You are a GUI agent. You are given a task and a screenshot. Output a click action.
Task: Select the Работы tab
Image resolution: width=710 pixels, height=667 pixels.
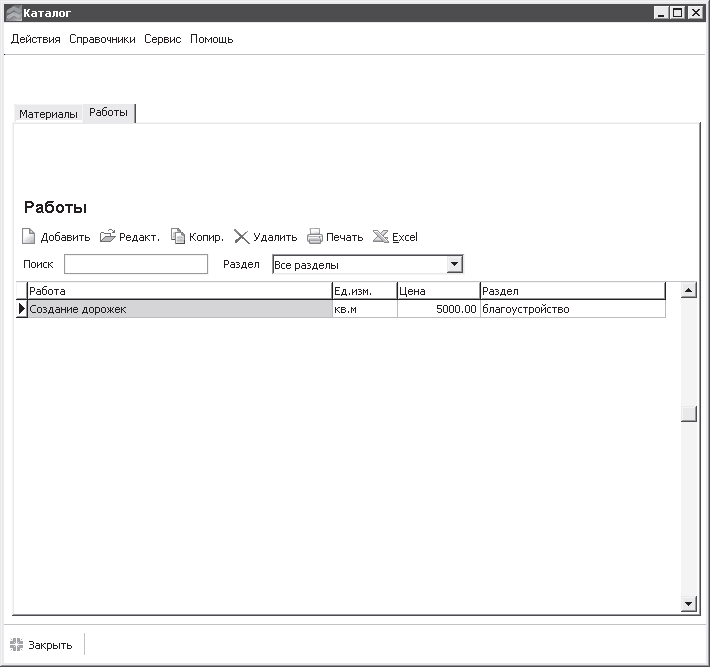coord(109,112)
